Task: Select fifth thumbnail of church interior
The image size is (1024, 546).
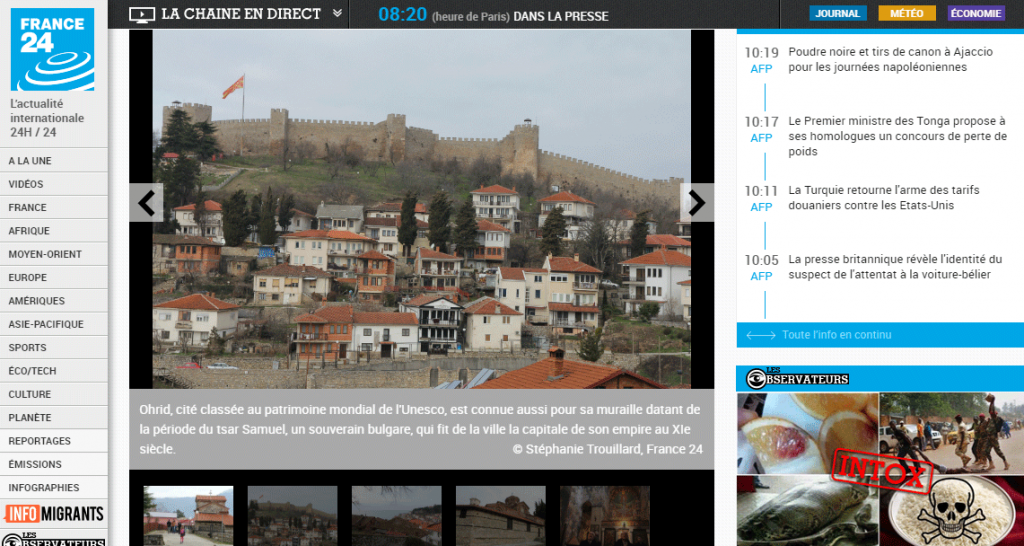Action: [x=605, y=515]
